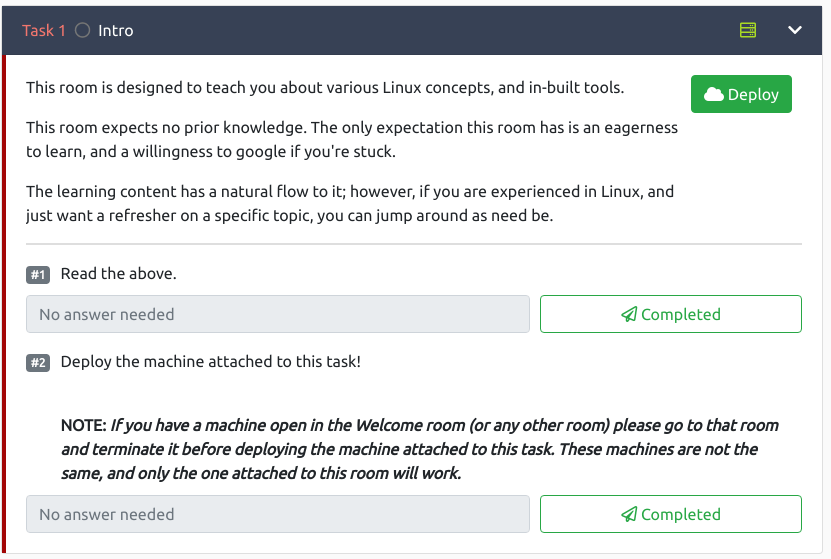Focus the second 'No answer needed' field
This screenshot has width=831, height=559.
[x=277, y=514]
